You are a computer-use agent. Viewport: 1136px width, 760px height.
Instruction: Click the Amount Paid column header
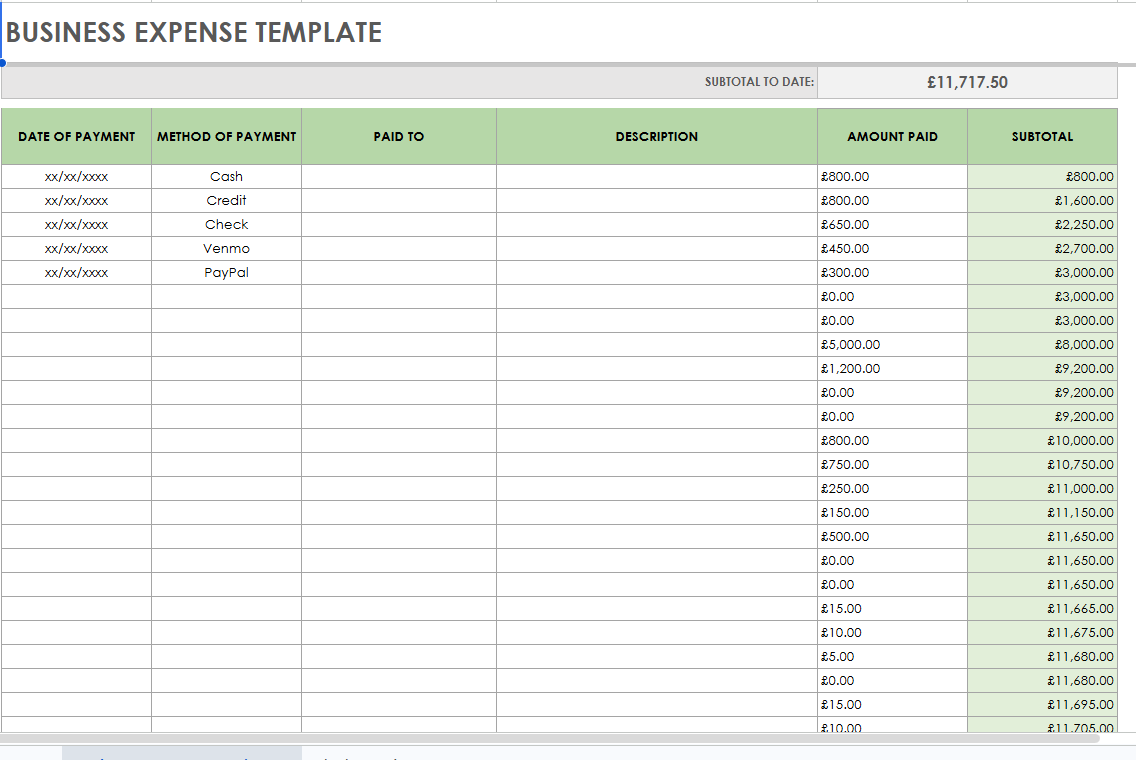[x=892, y=136]
